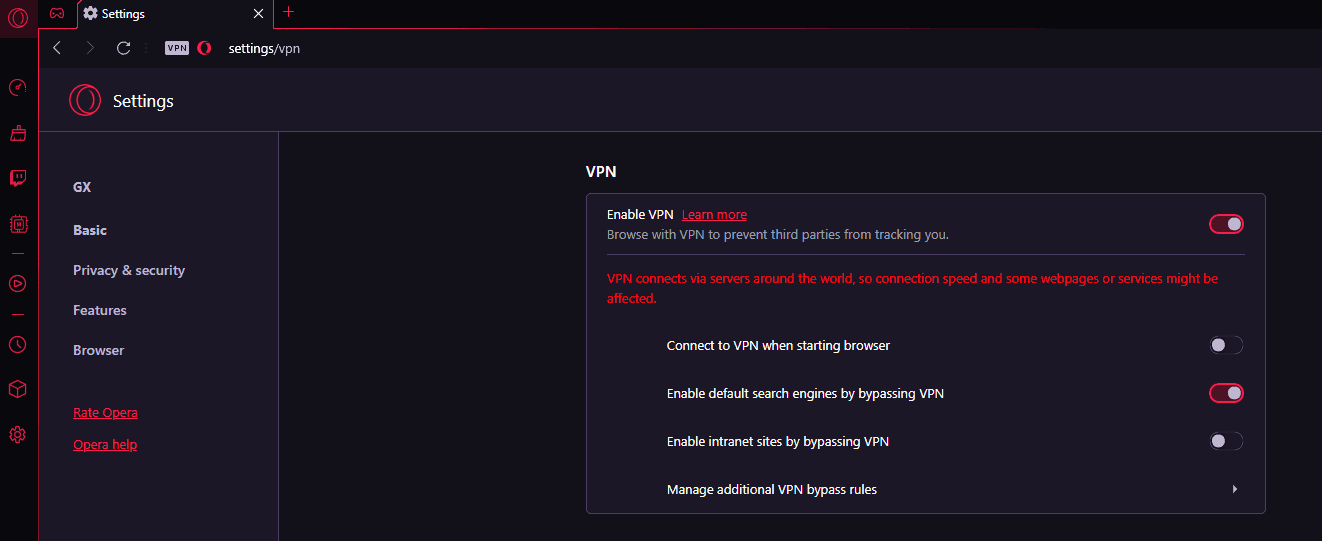Open the Learn more link for VPN
Screen dimensions: 1322x541
(714, 215)
